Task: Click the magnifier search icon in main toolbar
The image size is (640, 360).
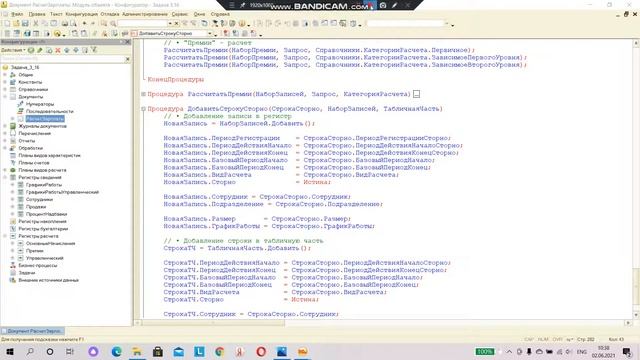Action: pos(113,24)
